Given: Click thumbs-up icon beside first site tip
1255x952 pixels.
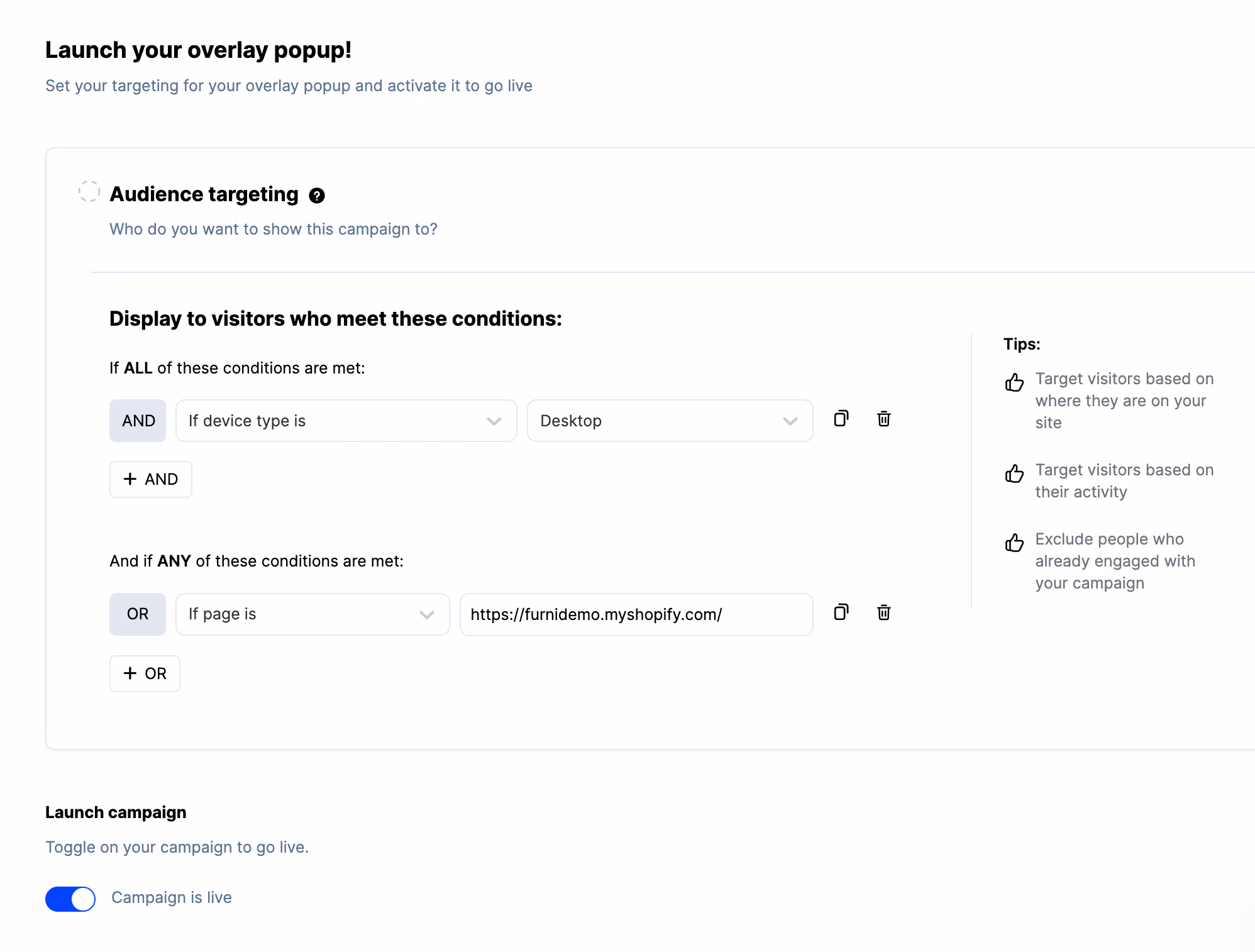Looking at the screenshot, I should [x=1014, y=382].
